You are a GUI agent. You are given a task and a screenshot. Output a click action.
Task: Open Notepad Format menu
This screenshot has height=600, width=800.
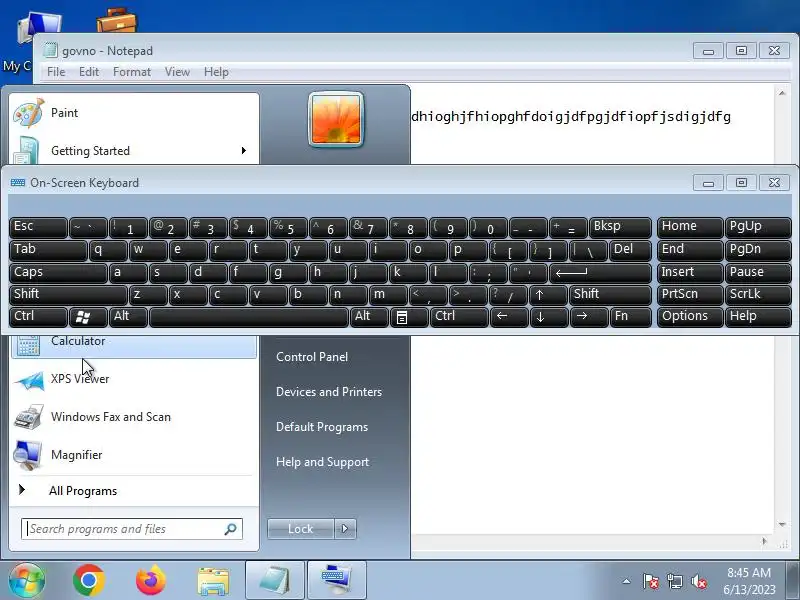tap(132, 72)
